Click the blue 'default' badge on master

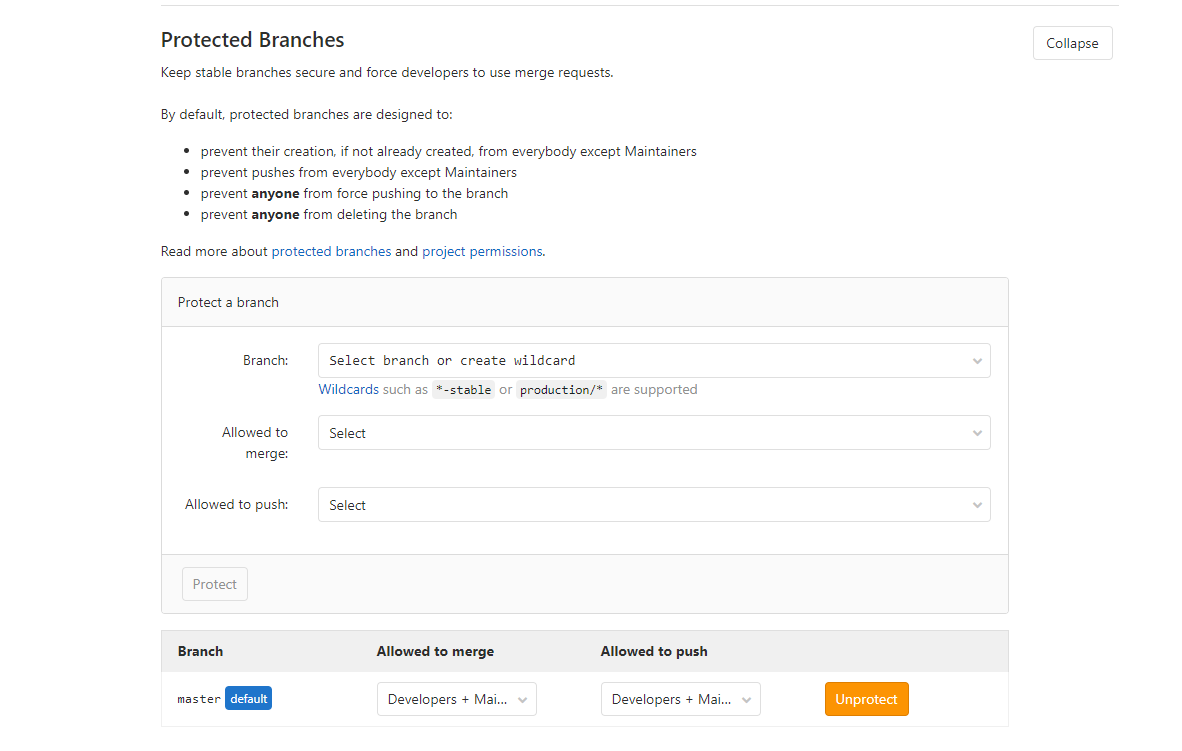click(248, 698)
